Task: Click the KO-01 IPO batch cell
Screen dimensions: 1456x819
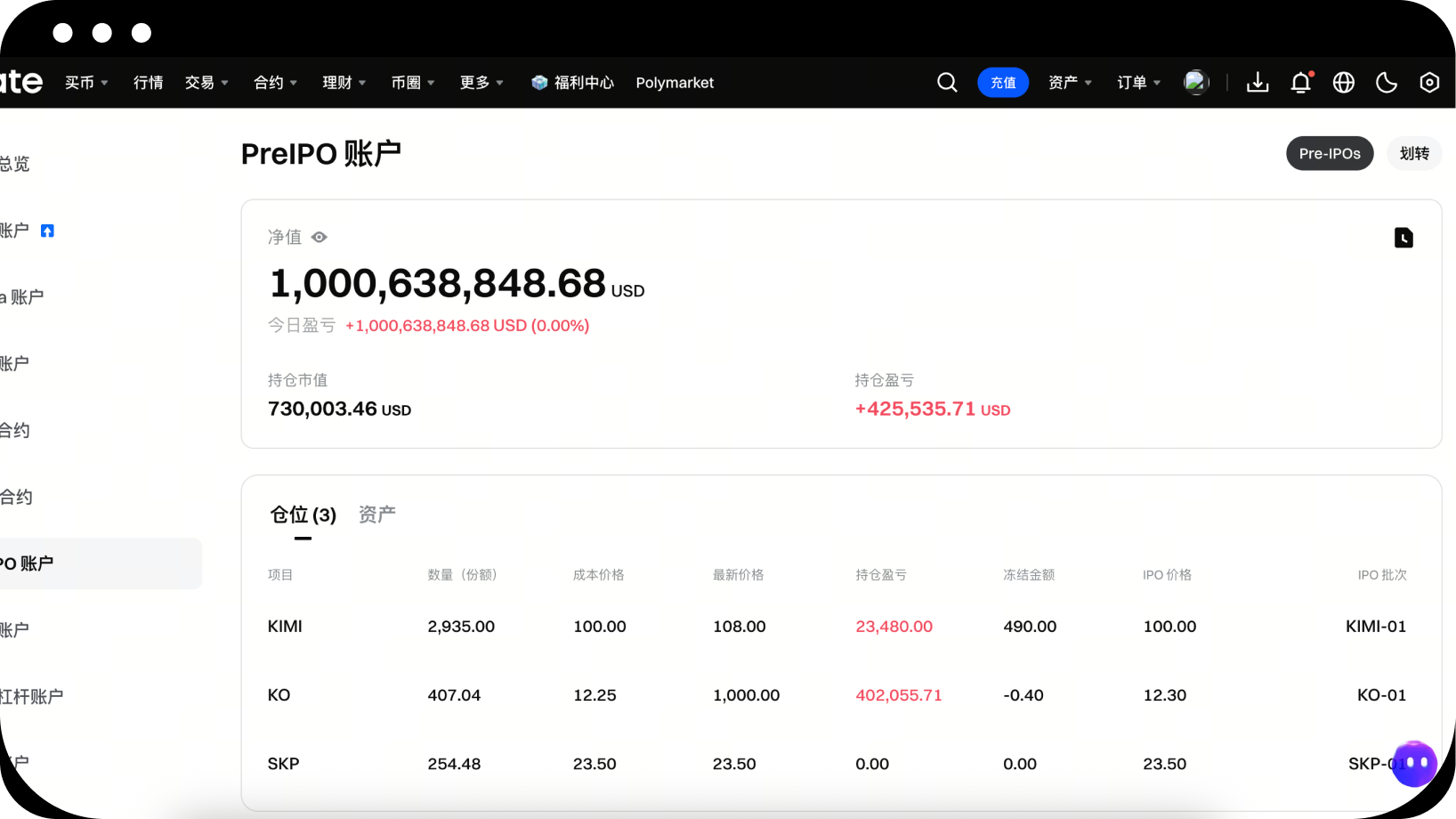Action: (x=1381, y=695)
